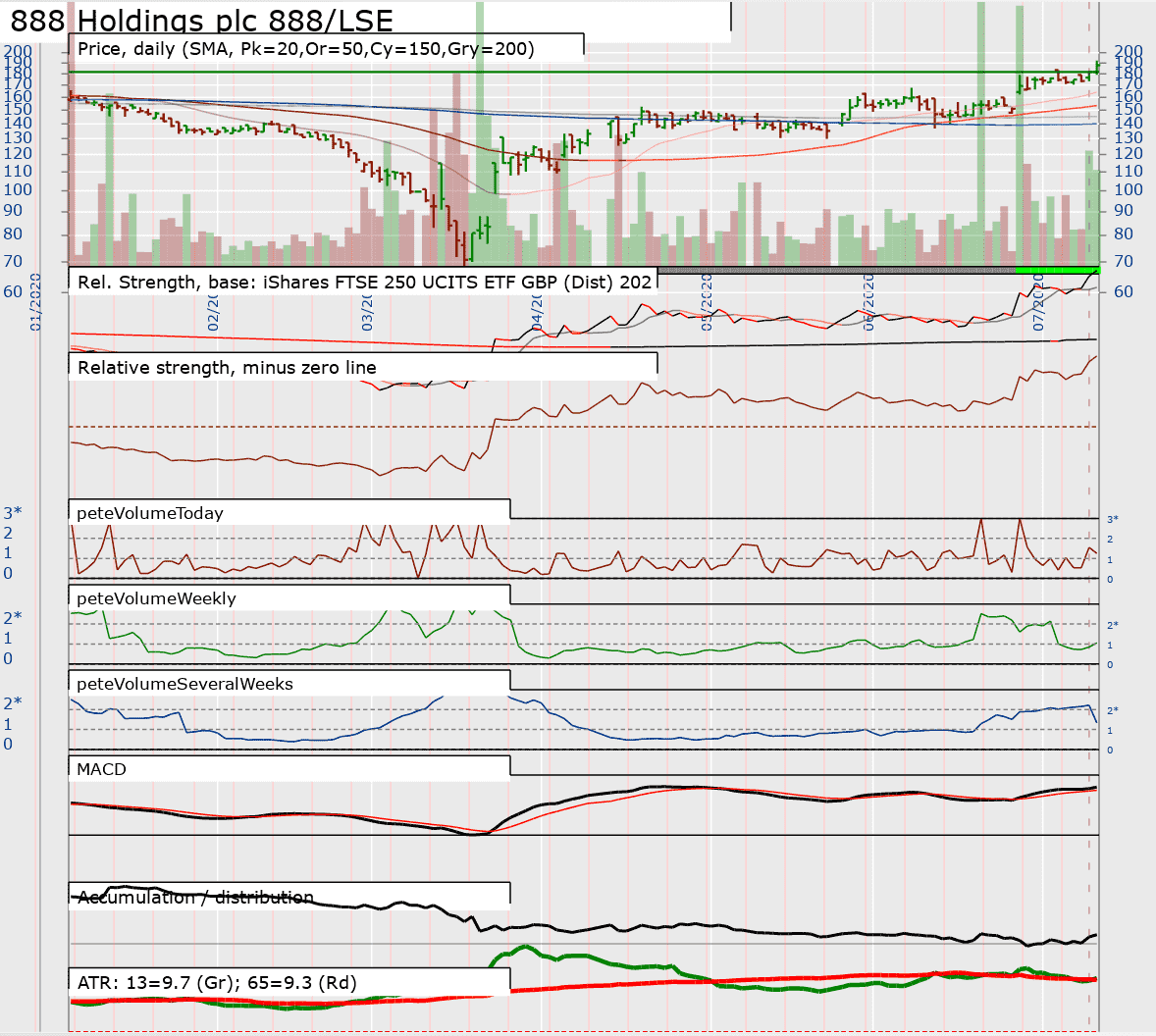Click the 100 value on left price axis
This screenshot has width=1156, height=1036.
pos(18,189)
